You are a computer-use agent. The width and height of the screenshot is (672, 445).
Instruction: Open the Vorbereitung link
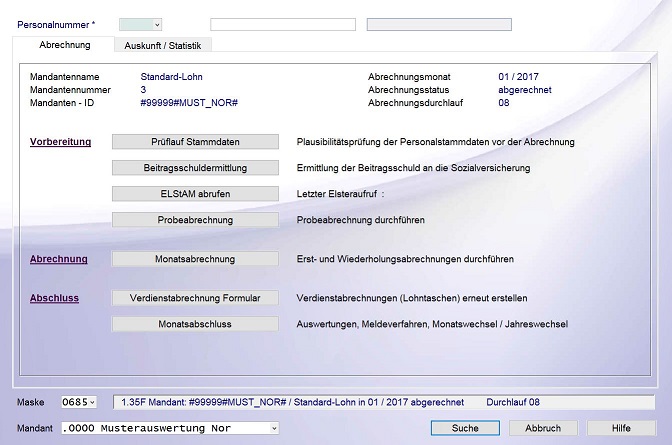point(60,142)
